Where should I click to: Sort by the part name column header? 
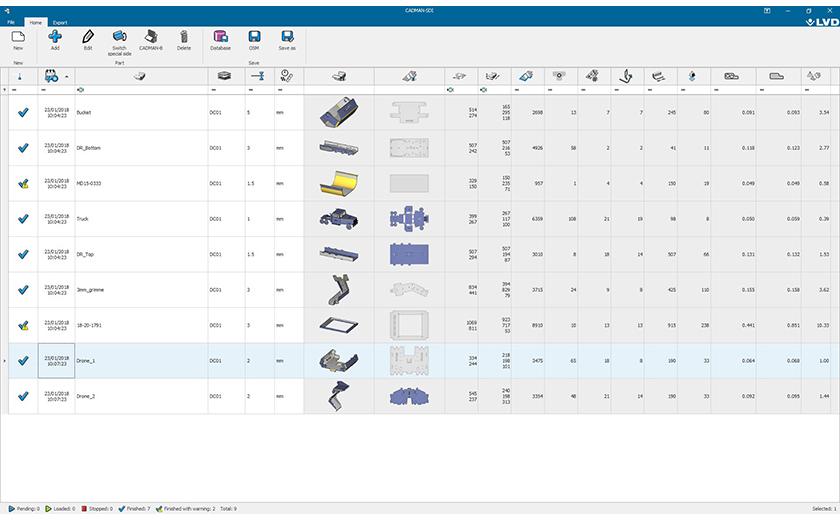[140, 76]
